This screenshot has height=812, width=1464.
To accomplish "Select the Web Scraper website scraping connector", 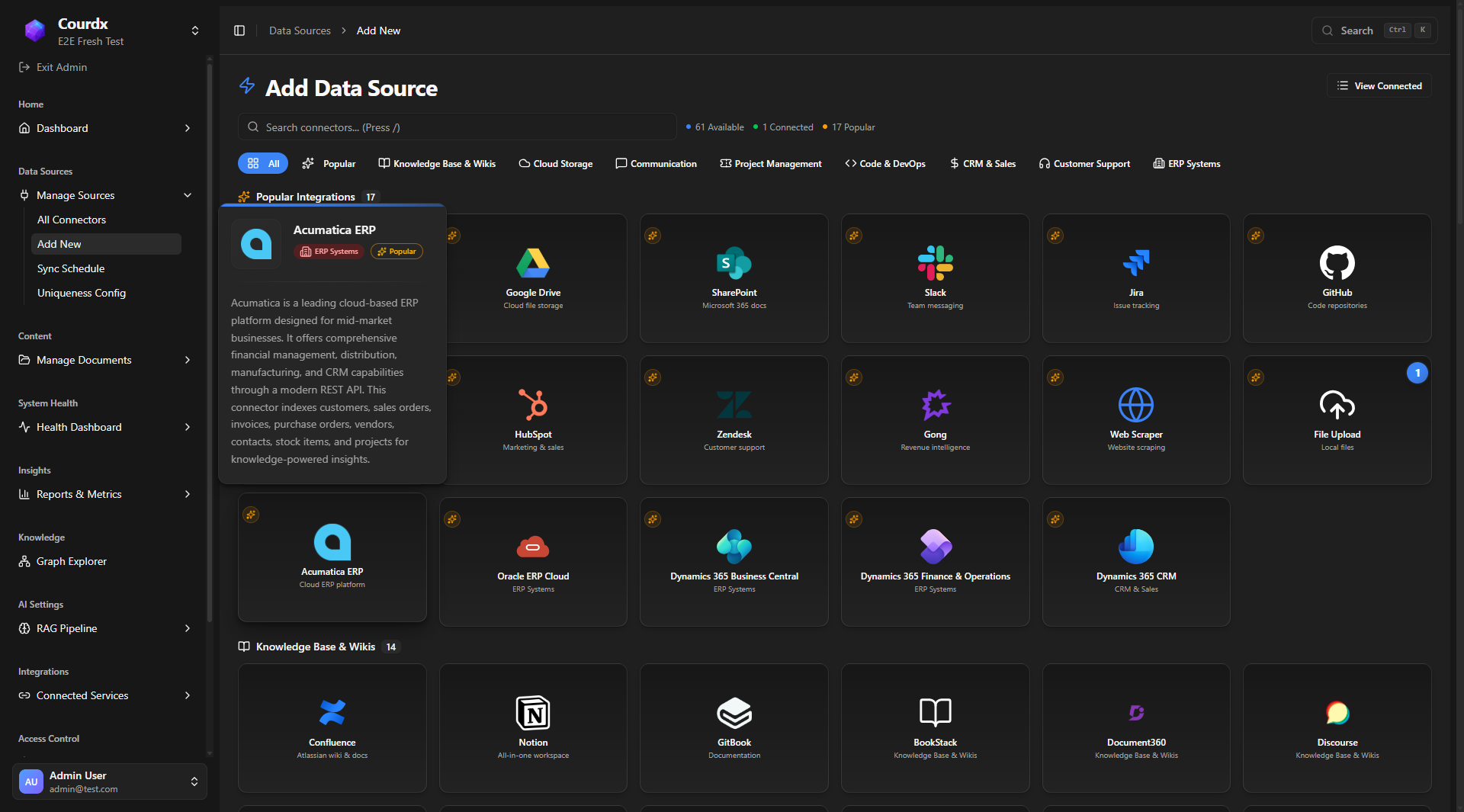I will point(1135,419).
